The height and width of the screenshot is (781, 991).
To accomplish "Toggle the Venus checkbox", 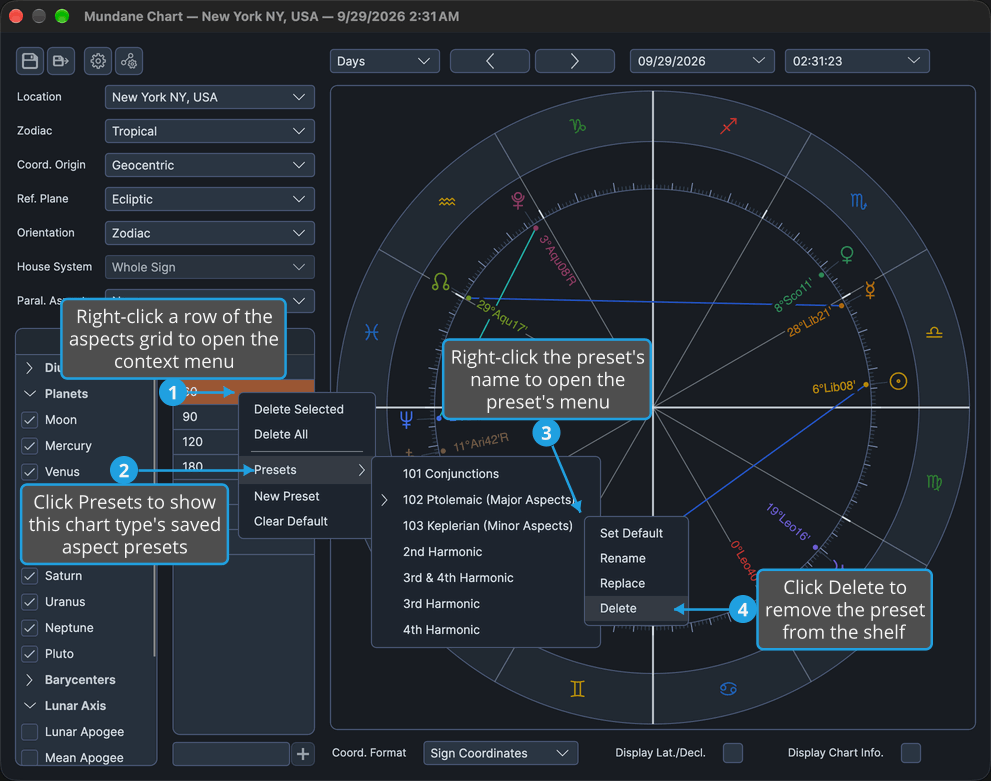I will pos(30,472).
